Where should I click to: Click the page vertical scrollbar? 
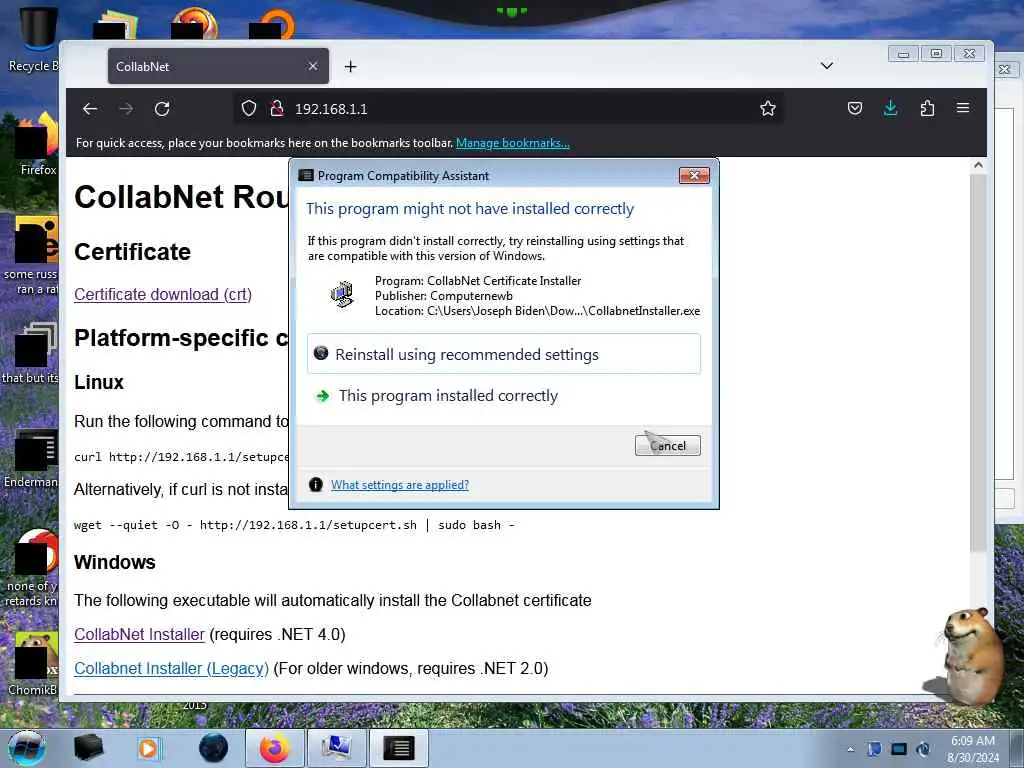[978, 362]
